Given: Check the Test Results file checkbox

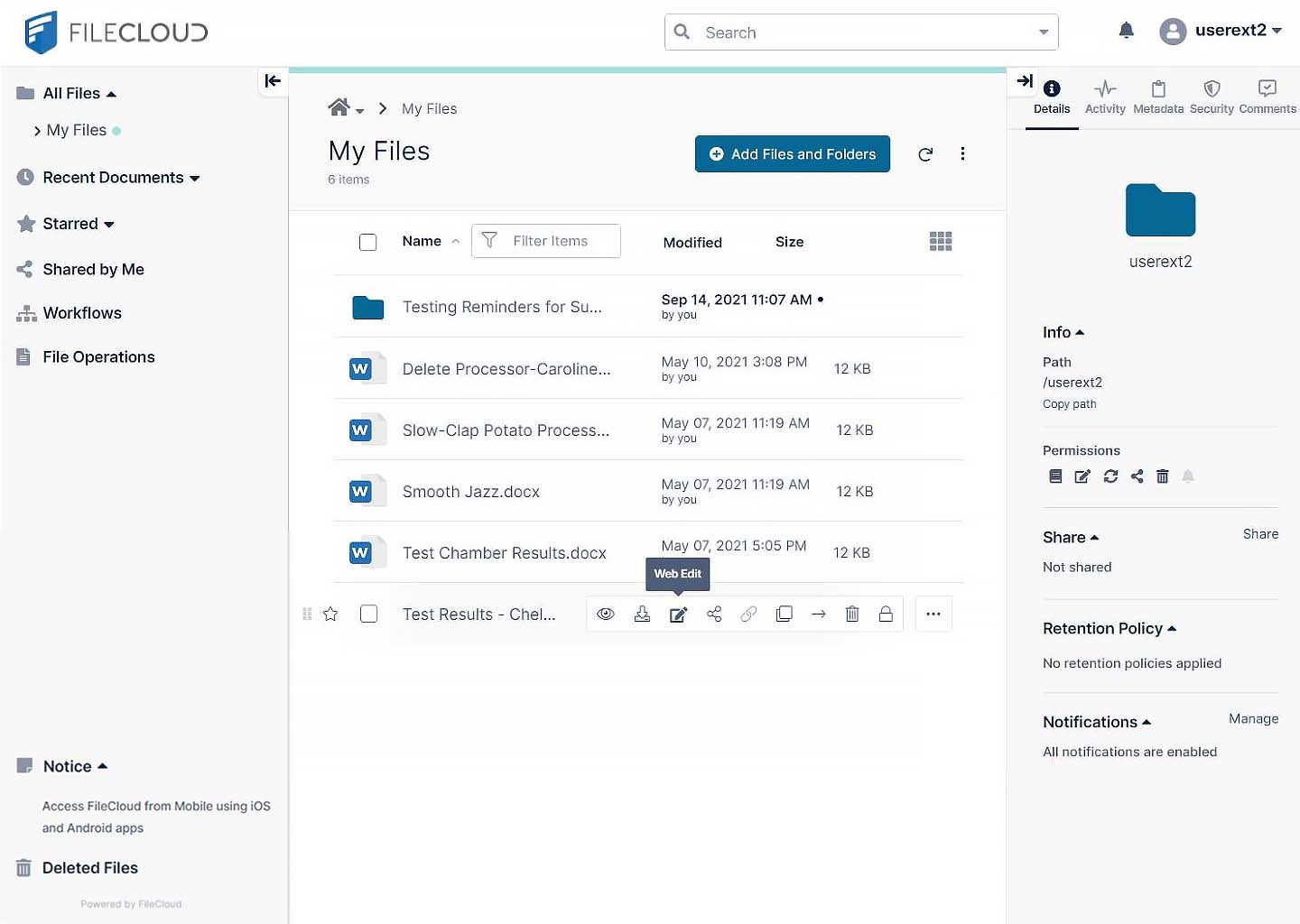Looking at the screenshot, I should click(368, 614).
